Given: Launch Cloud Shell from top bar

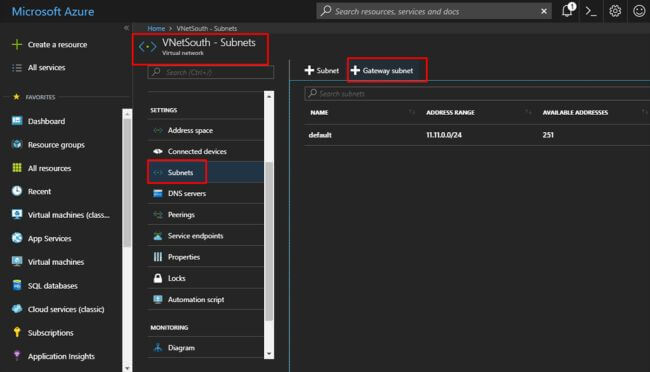Looking at the screenshot, I should (591, 11).
